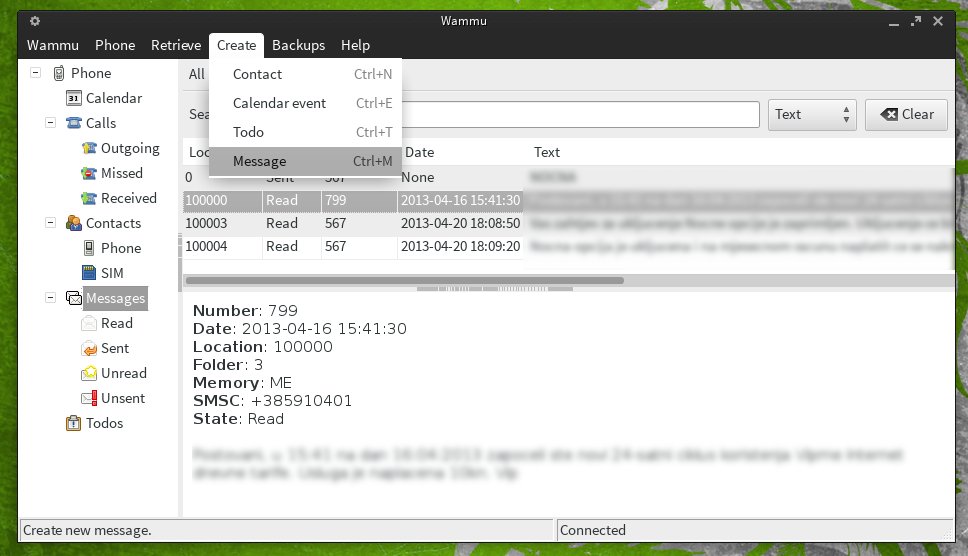Select Calendar event in Create menu
The height and width of the screenshot is (556, 968).
point(280,103)
